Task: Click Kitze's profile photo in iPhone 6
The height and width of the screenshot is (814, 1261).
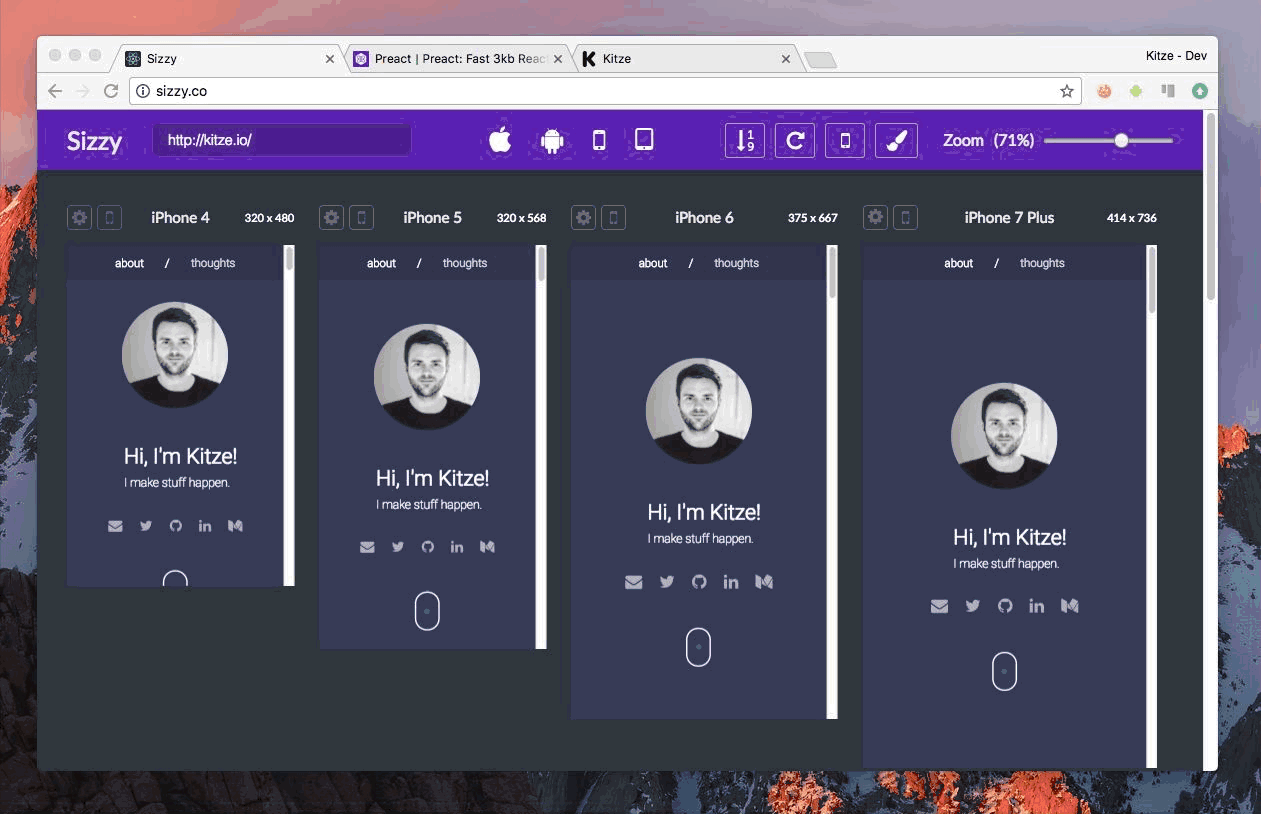Action: tap(699, 411)
